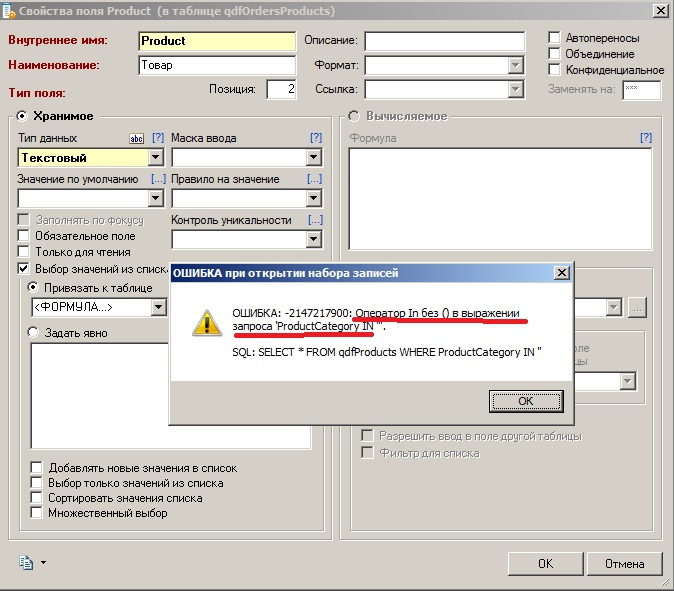Select the Задать явно radio button
Viewport: 674px width, 591px height.
[33, 333]
